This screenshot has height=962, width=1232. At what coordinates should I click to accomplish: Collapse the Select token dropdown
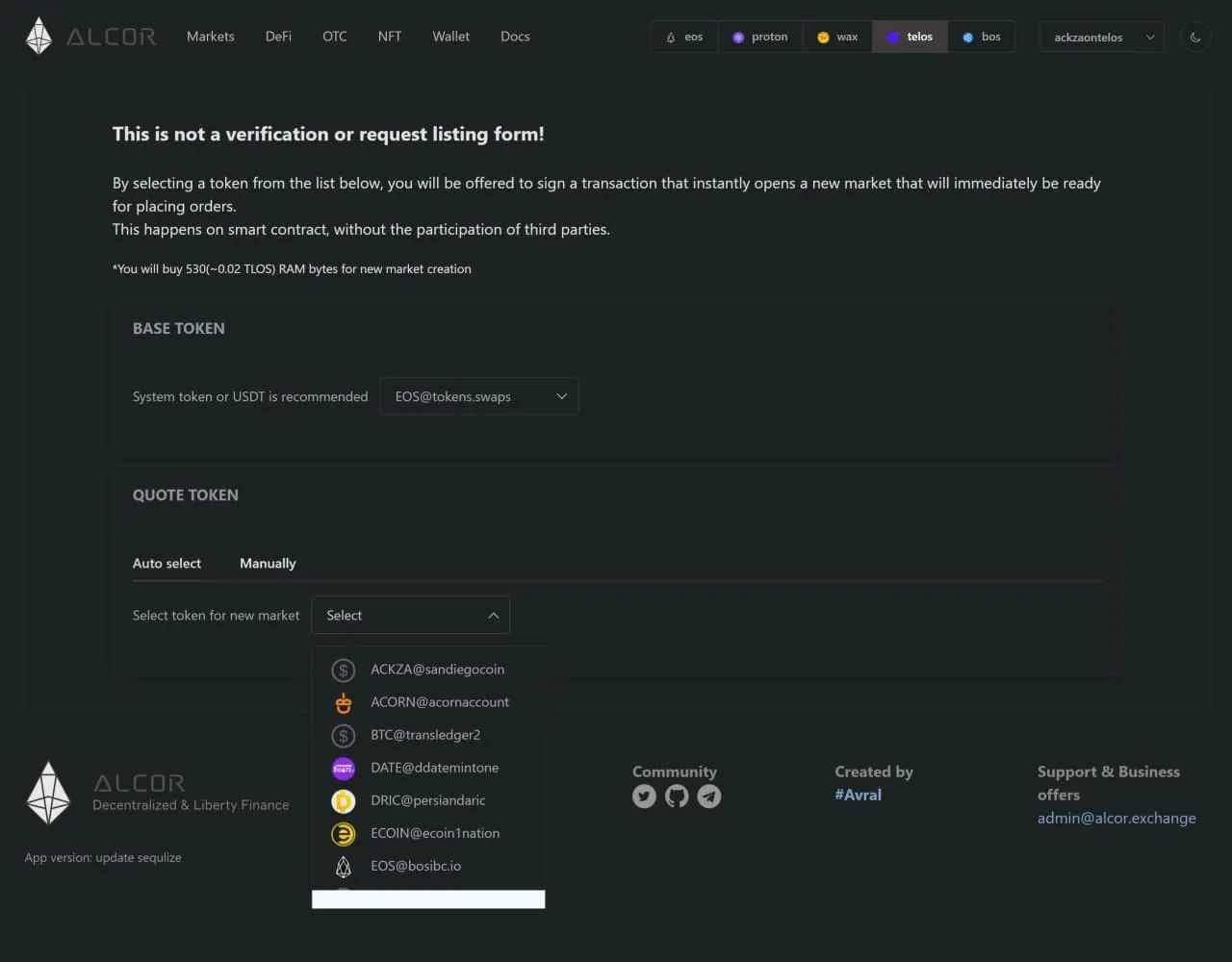[x=411, y=616]
